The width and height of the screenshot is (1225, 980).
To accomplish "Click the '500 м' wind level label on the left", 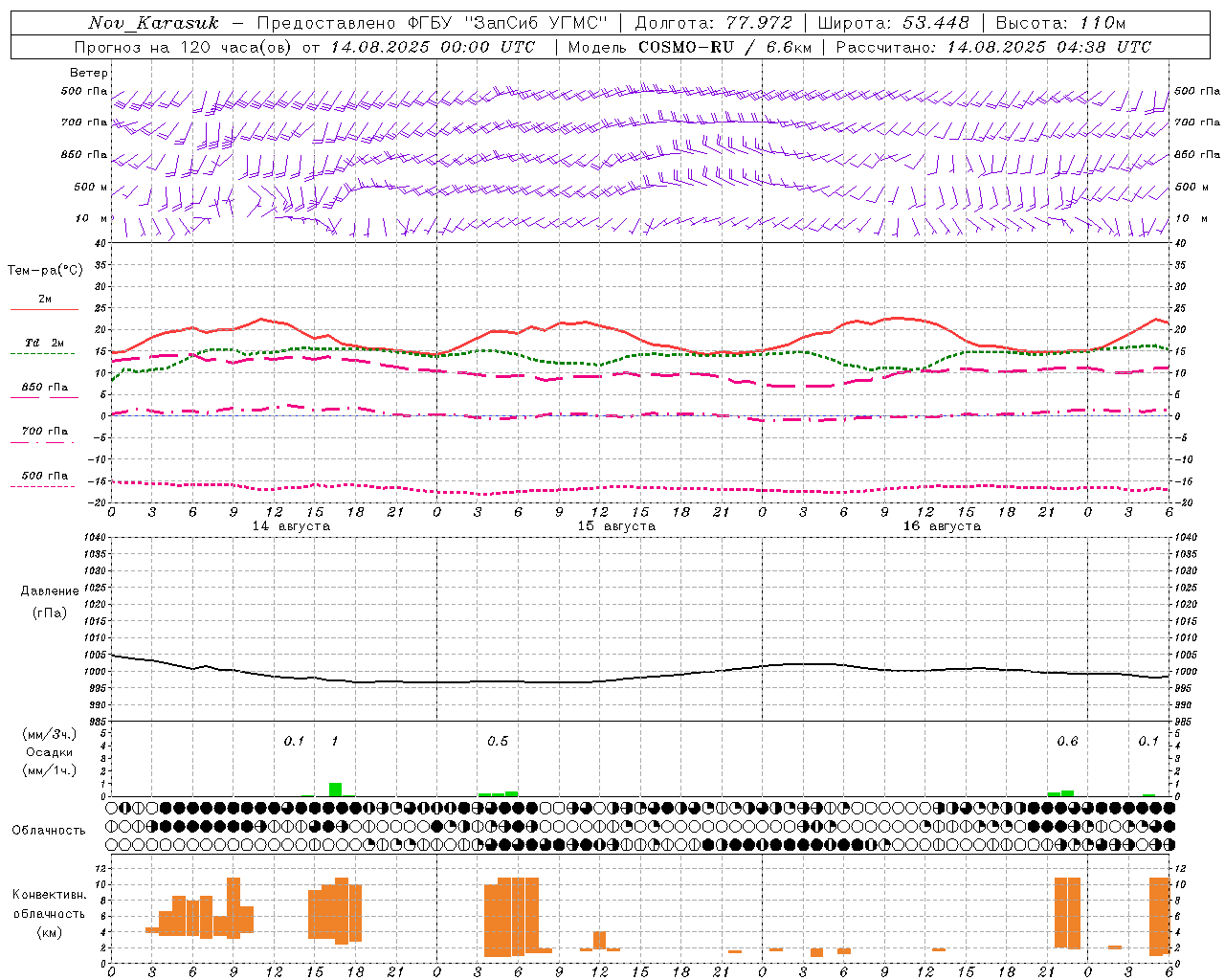I will click(92, 188).
